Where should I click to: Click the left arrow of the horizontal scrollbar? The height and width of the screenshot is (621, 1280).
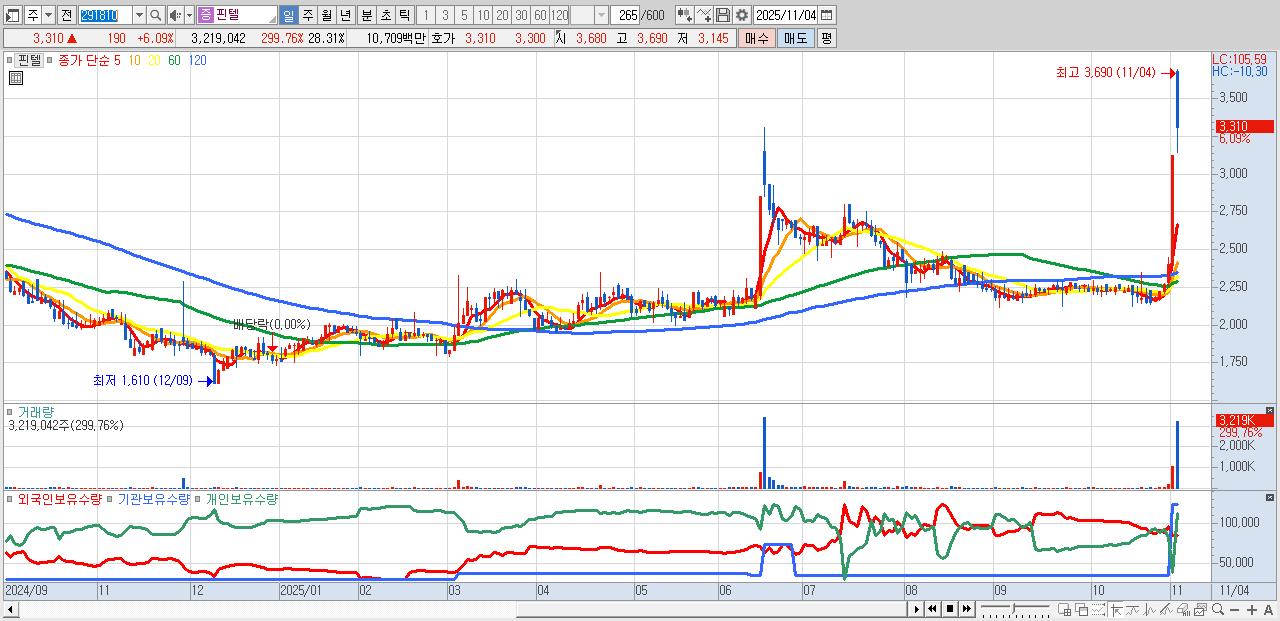point(10,609)
